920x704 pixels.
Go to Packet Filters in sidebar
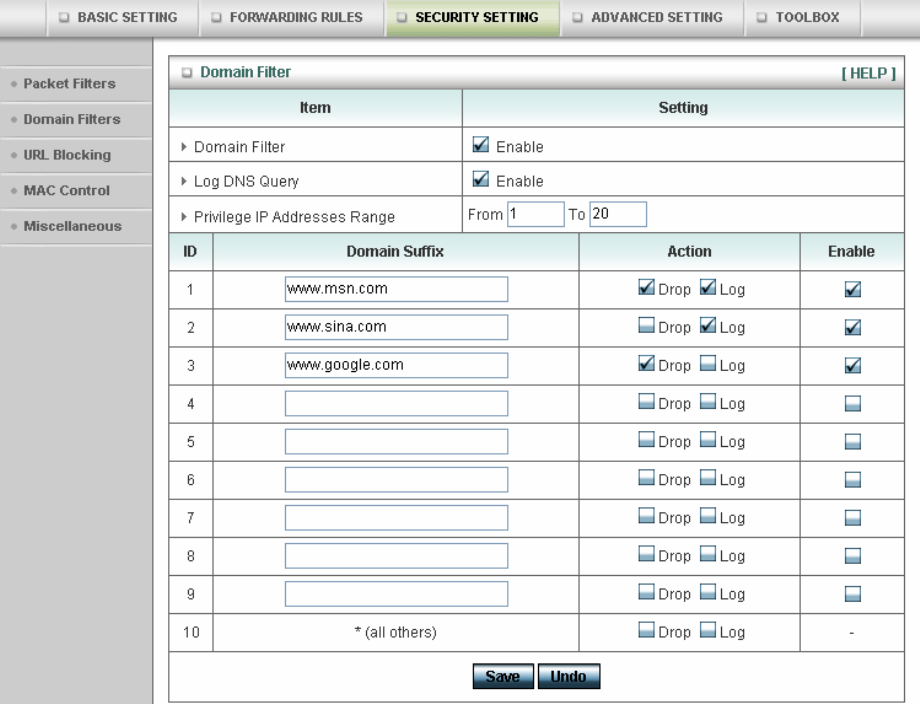pos(69,84)
